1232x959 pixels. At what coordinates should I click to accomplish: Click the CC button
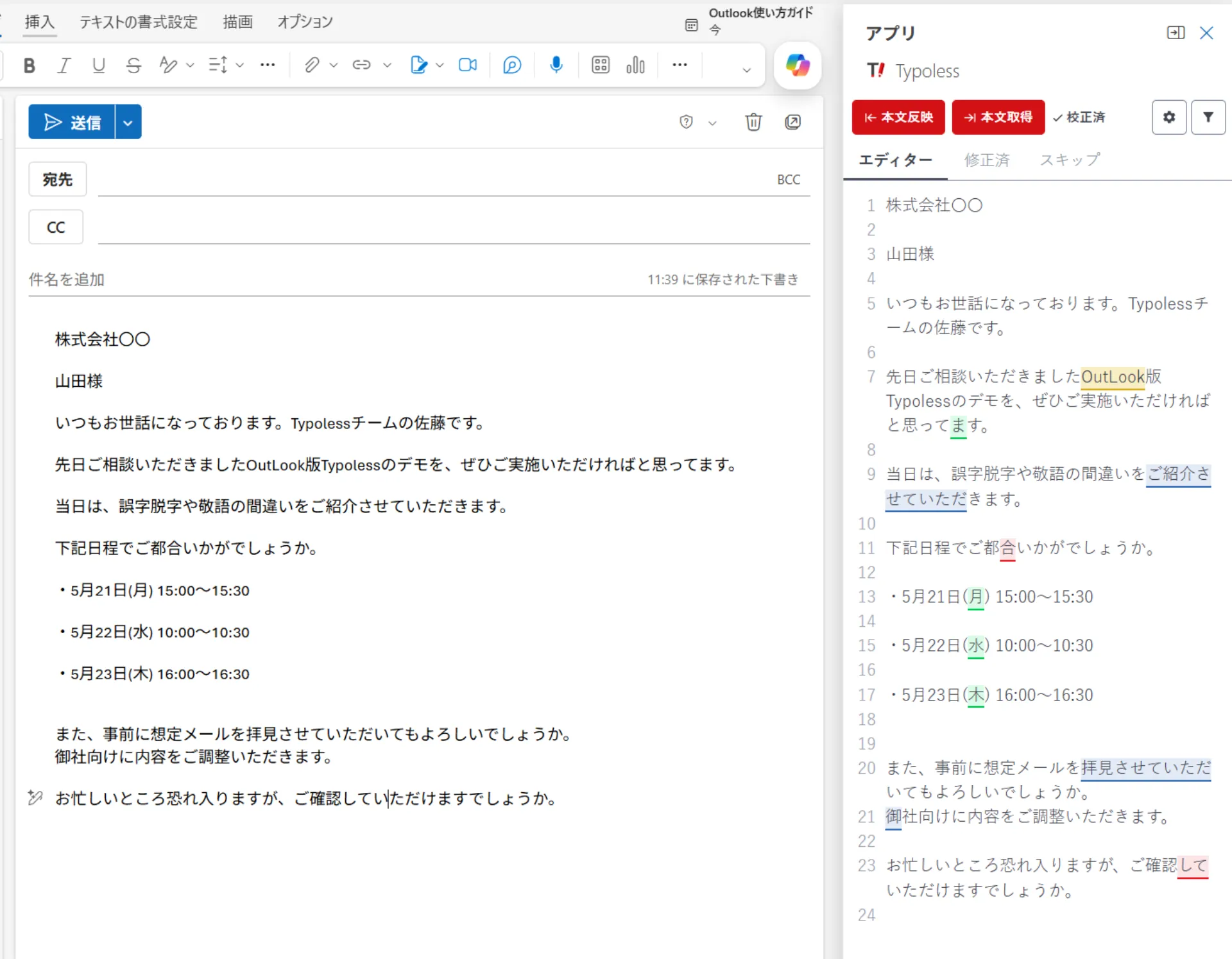56,227
